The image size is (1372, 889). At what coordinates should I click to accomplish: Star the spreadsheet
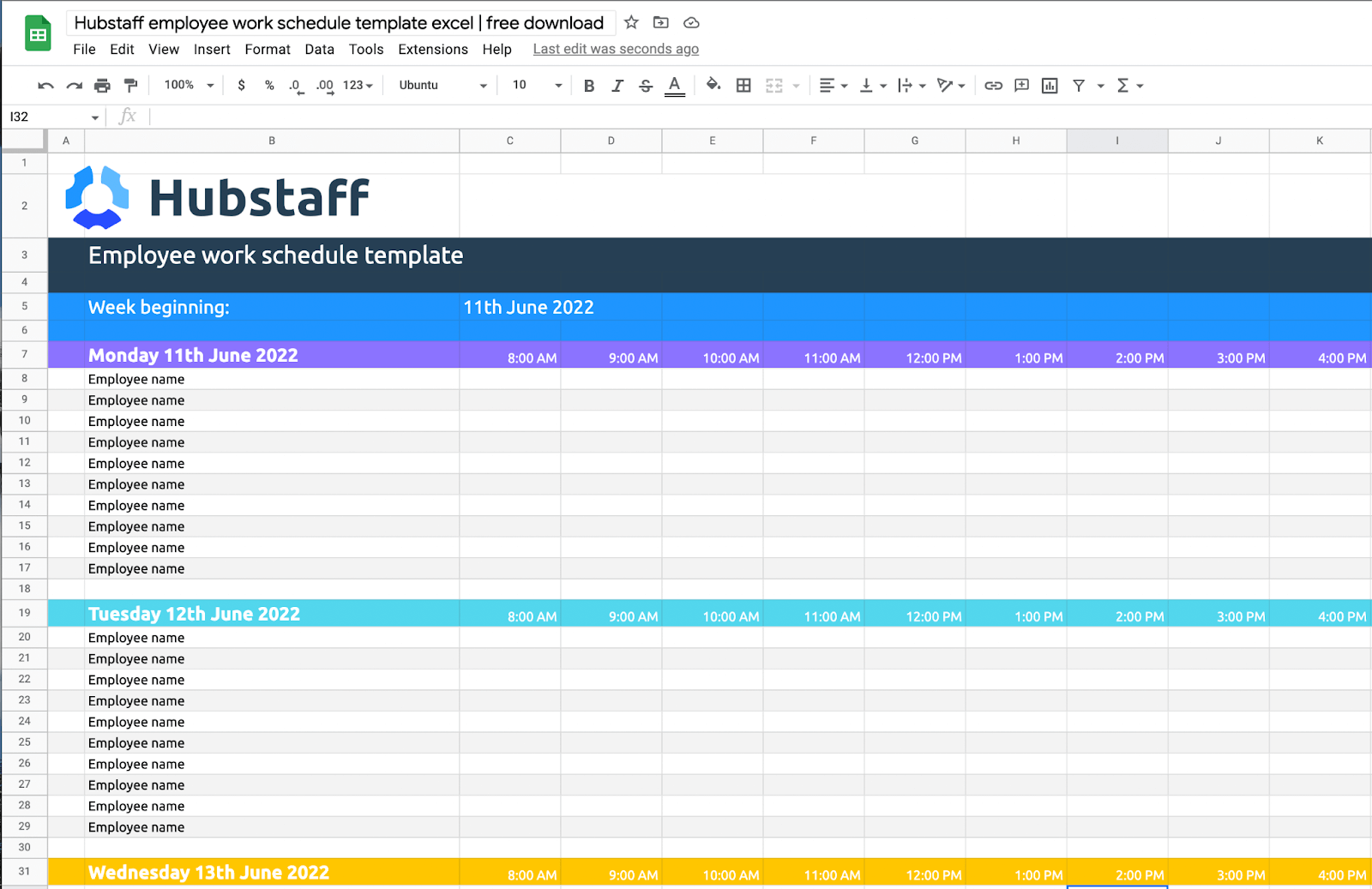631,23
